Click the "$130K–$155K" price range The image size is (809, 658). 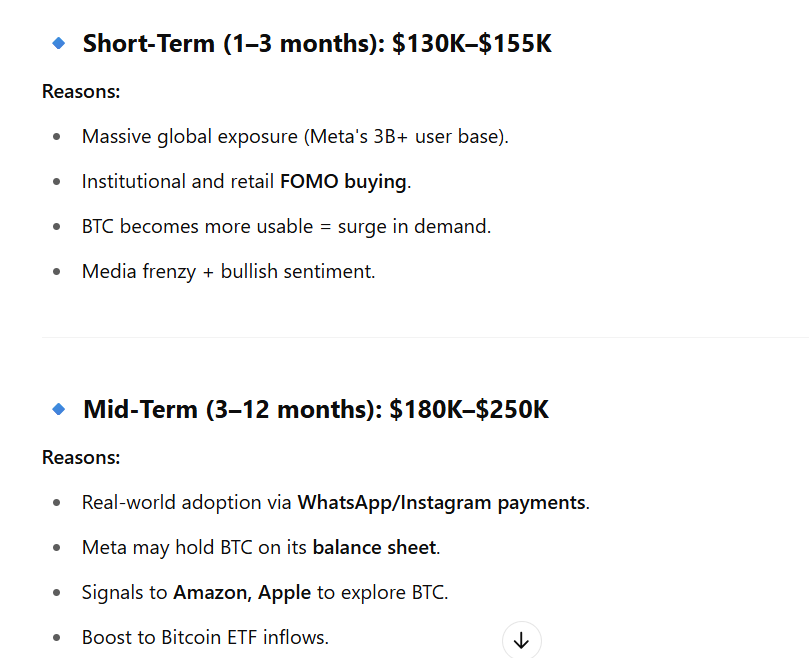point(472,44)
